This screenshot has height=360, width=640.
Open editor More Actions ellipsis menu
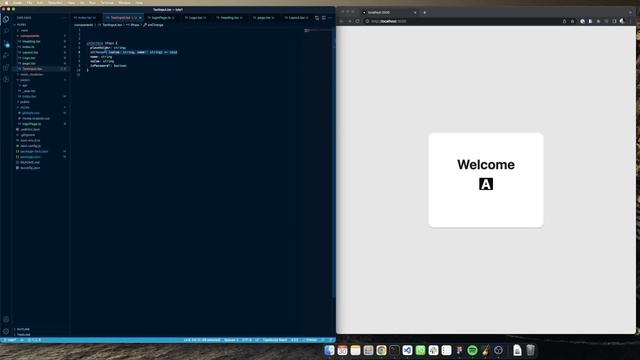pyautogui.click(x=330, y=18)
